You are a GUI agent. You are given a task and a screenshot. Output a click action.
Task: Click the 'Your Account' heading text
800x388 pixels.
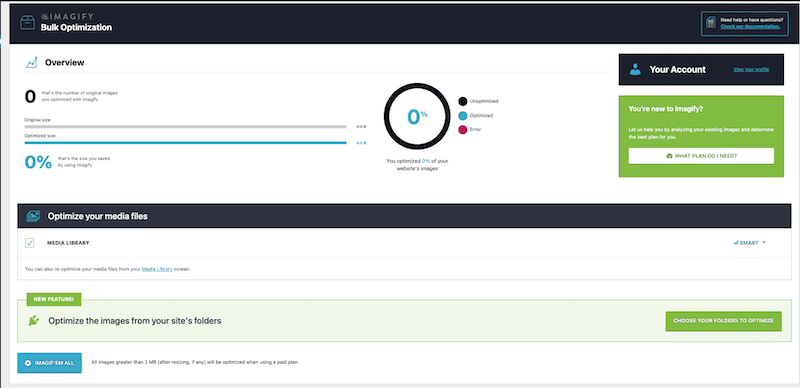(678, 69)
